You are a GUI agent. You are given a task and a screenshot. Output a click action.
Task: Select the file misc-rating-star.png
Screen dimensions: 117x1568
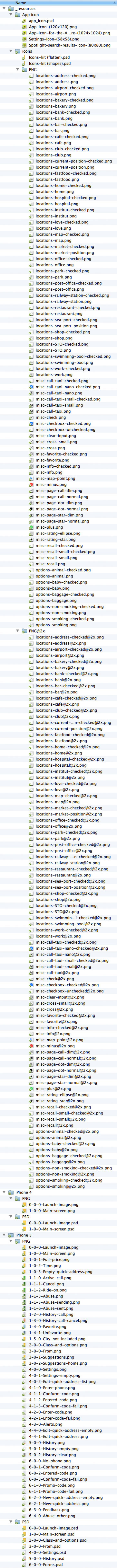(x=55, y=539)
